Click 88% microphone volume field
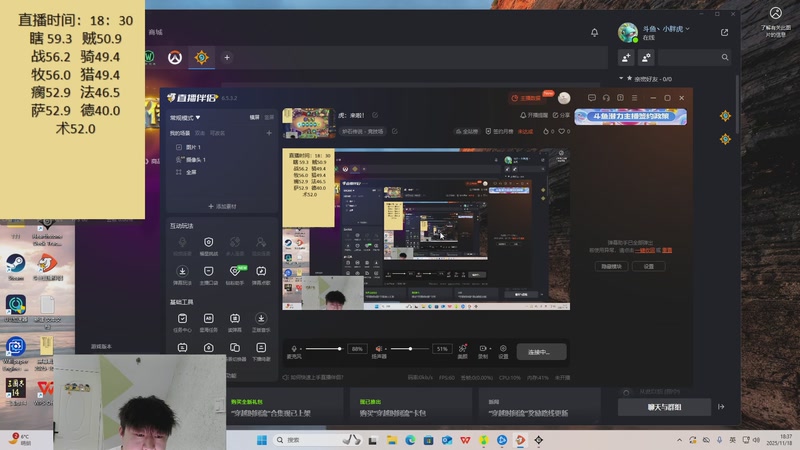The image size is (800, 450). pyautogui.click(x=357, y=349)
